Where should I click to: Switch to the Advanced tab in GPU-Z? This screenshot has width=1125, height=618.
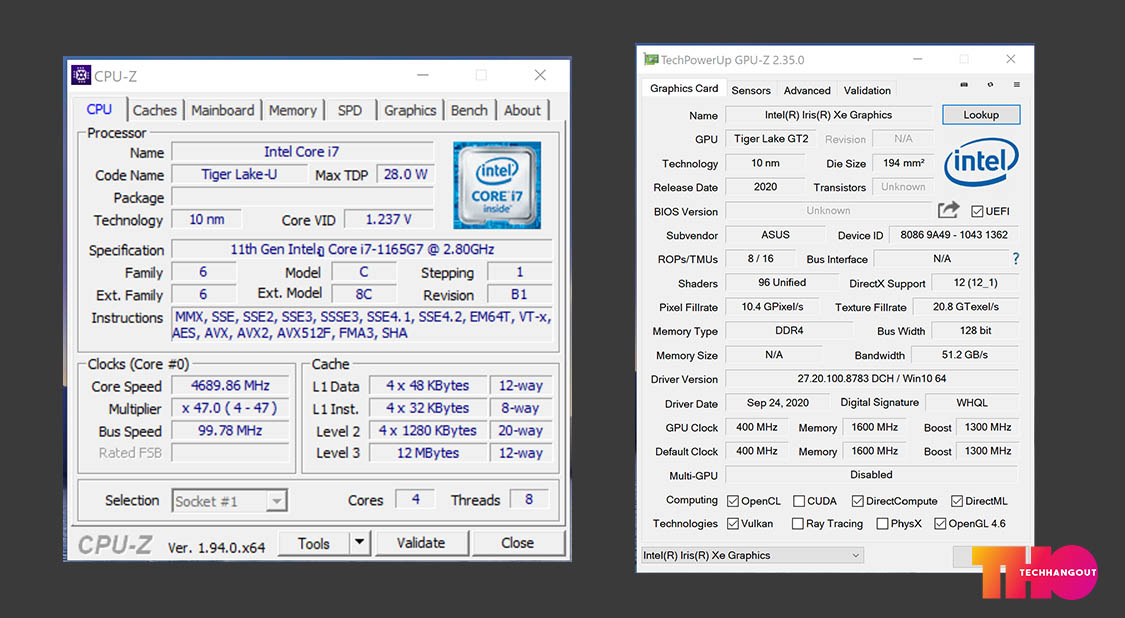(x=807, y=90)
